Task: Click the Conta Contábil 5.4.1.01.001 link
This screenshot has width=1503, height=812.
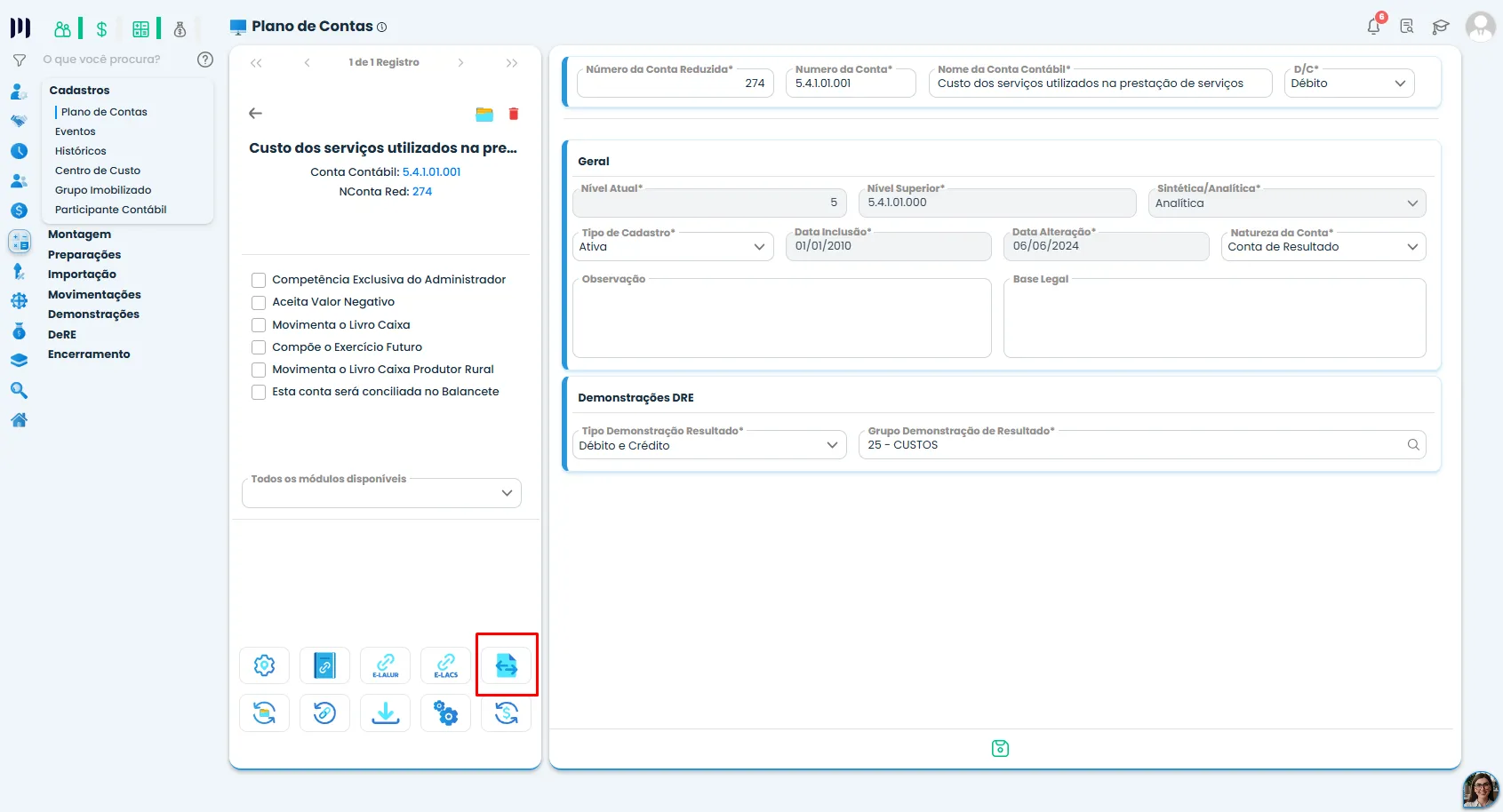Action: 431,171
